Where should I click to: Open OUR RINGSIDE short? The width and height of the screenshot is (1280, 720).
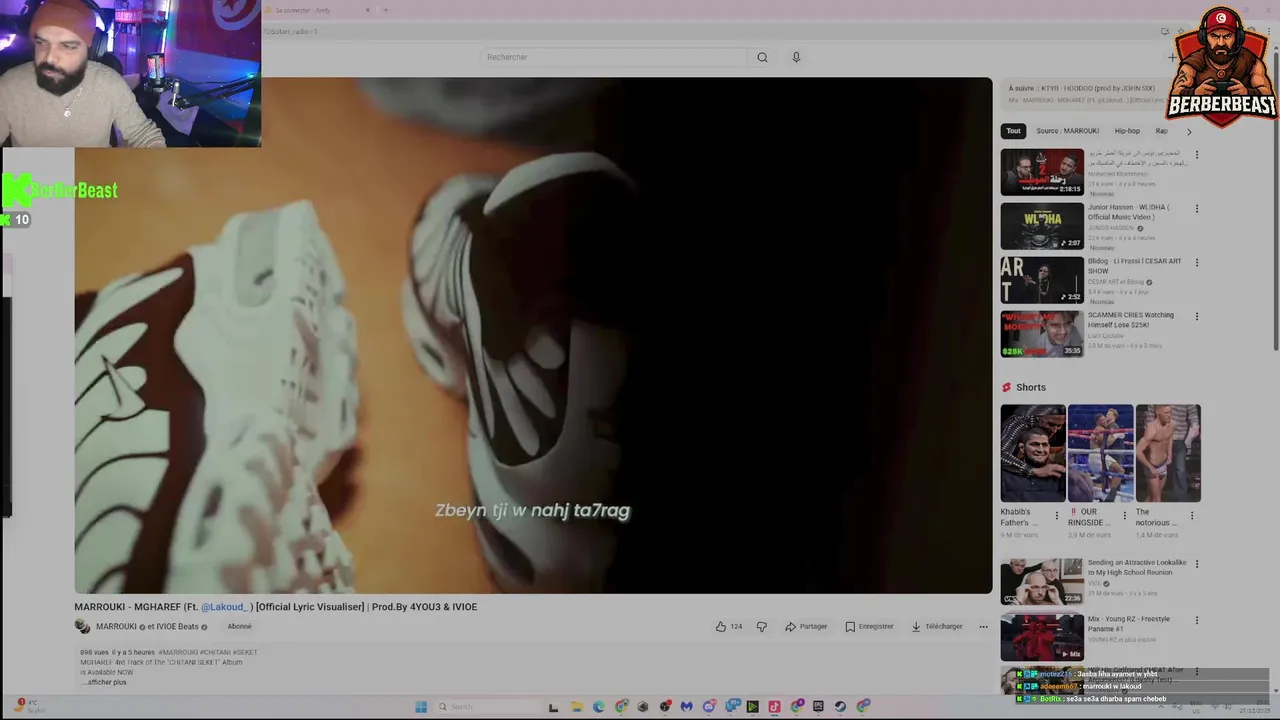[1100, 453]
